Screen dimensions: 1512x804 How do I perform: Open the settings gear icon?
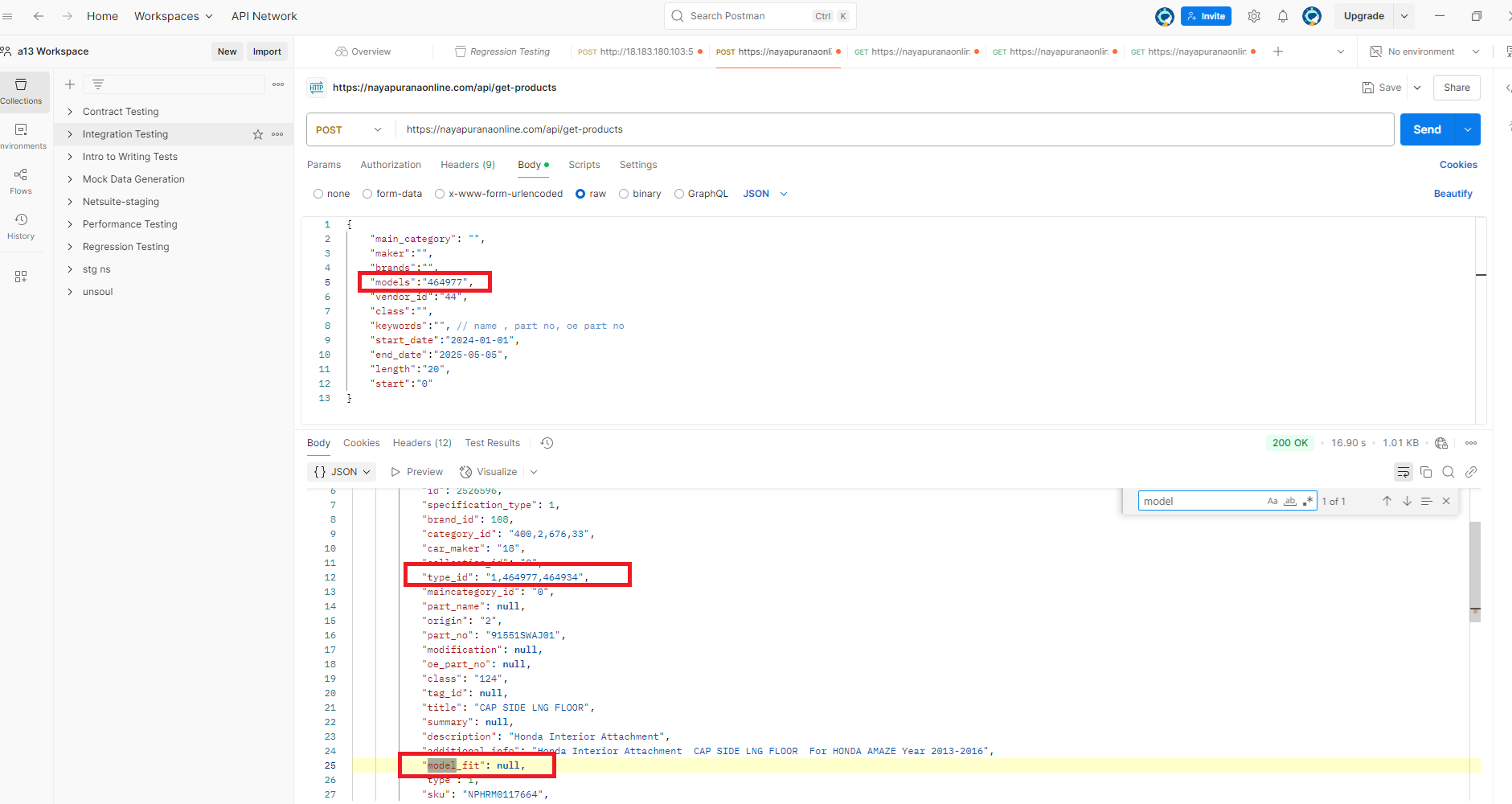click(1254, 16)
